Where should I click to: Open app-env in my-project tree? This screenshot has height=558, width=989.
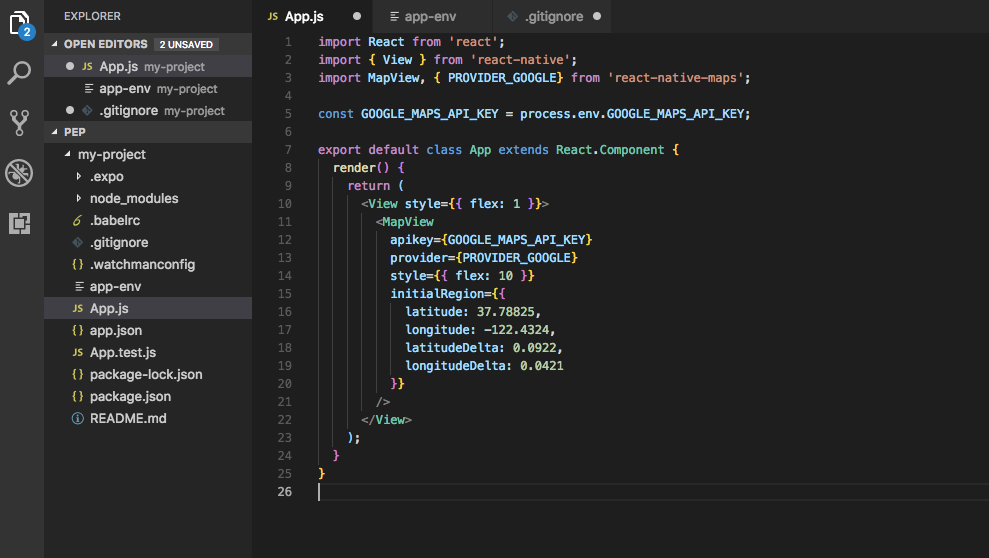pyautogui.click(x=148, y=286)
